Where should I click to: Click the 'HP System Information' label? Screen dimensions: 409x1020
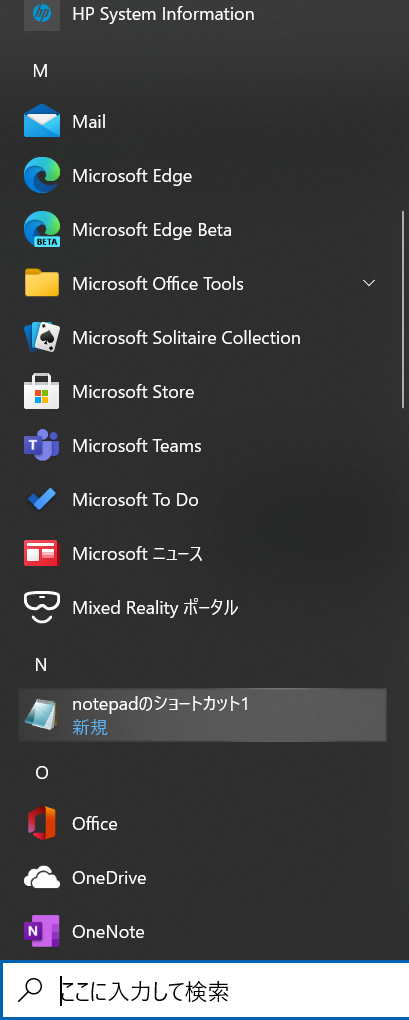click(163, 14)
